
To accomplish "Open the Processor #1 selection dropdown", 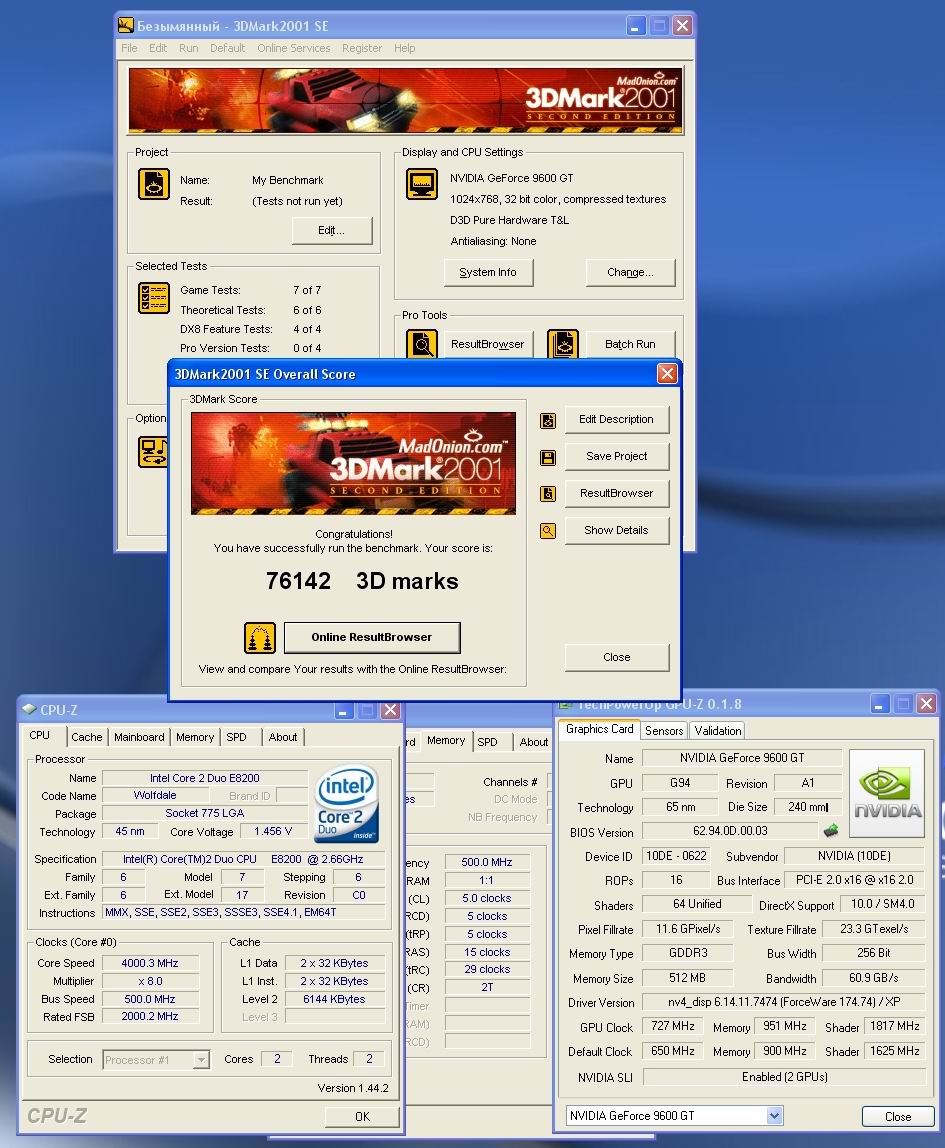I will coord(156,1059).
